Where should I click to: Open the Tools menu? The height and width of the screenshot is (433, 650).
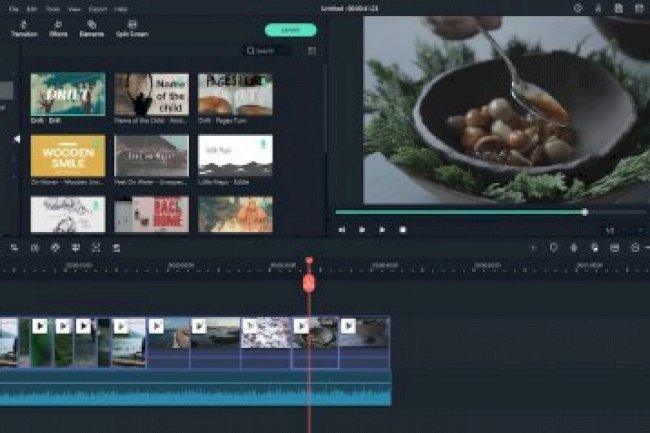[52, 9]
